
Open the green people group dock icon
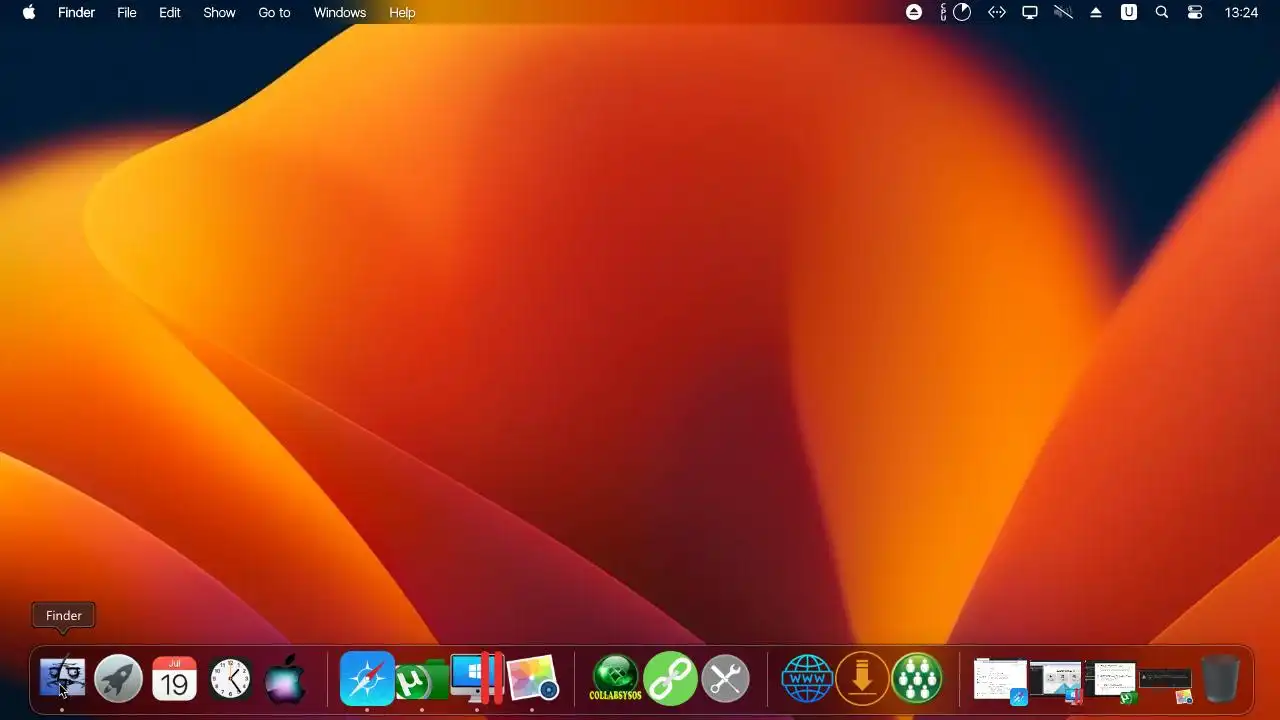tap(917, 679)
